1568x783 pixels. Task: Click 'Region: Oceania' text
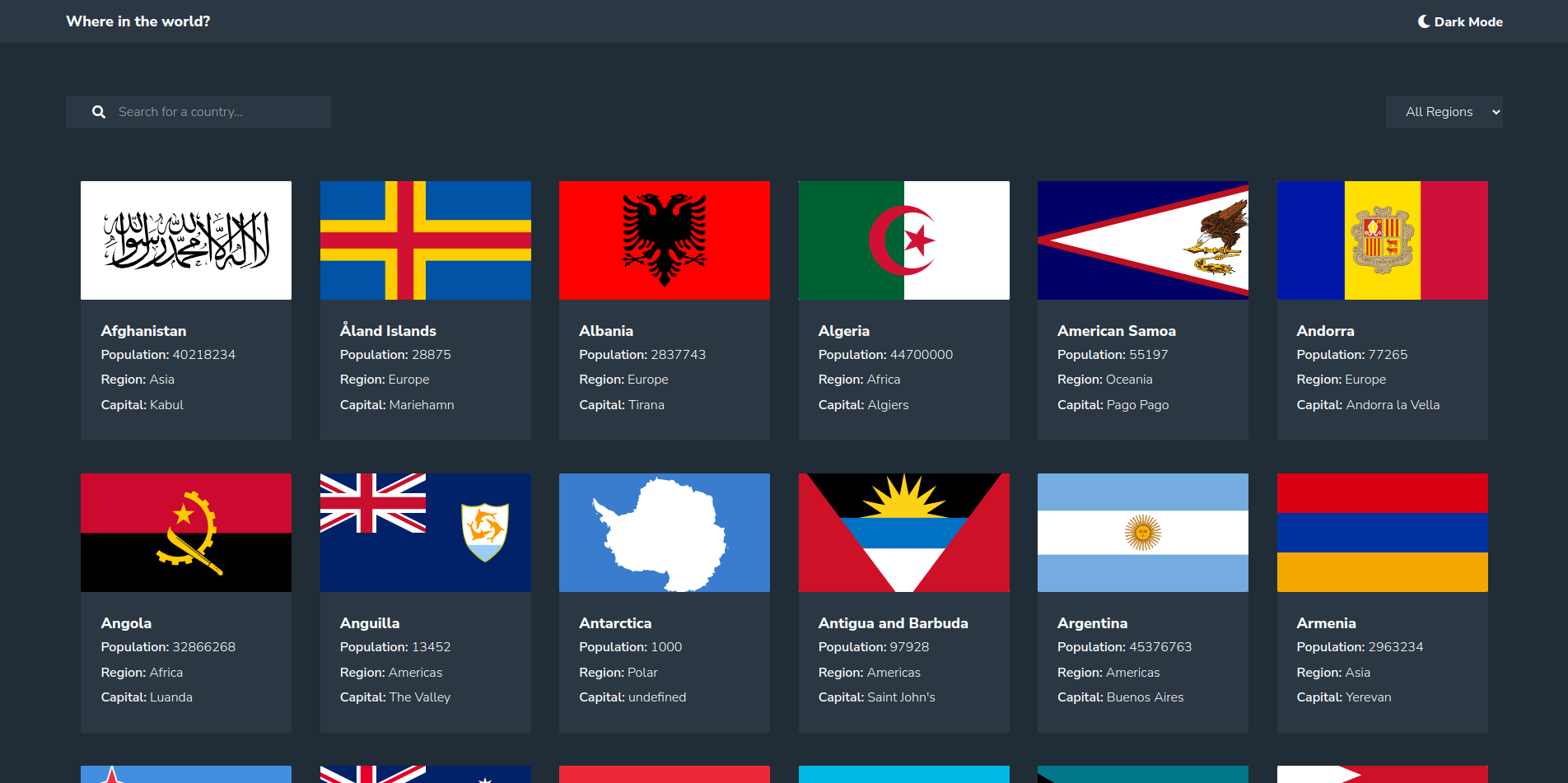click(x=1105, y=380)
